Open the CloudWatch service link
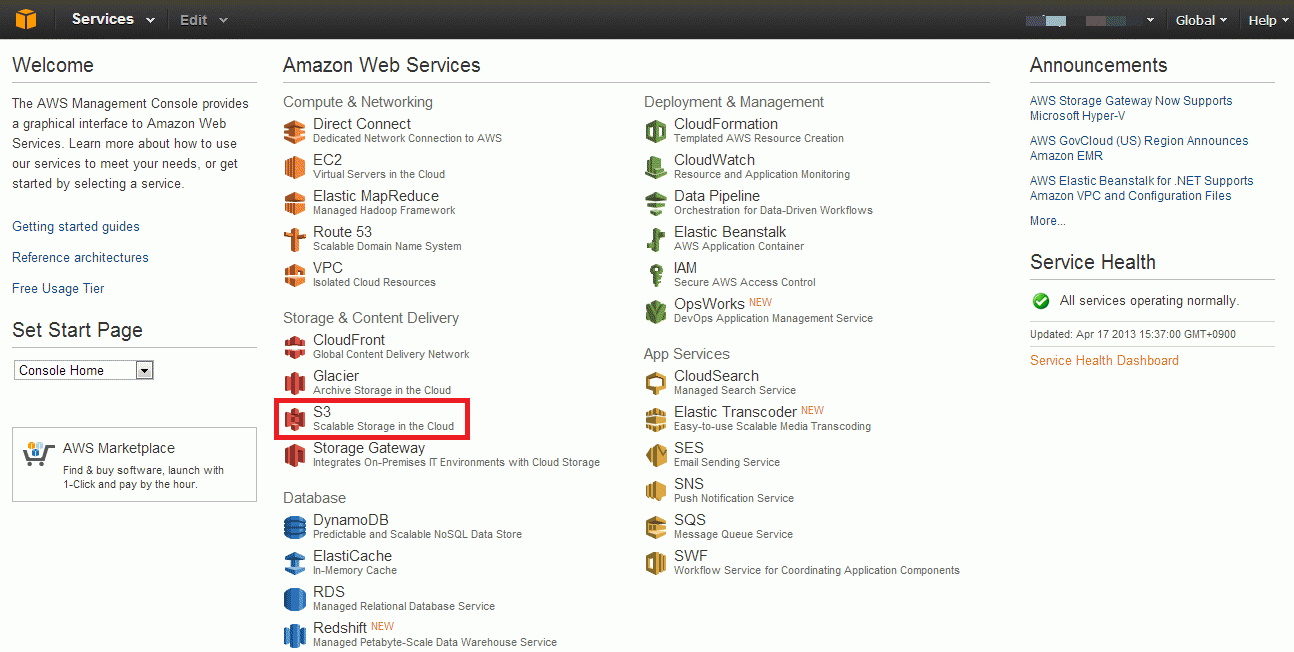This screenshot has width=1294, height=652. [714, 160]
